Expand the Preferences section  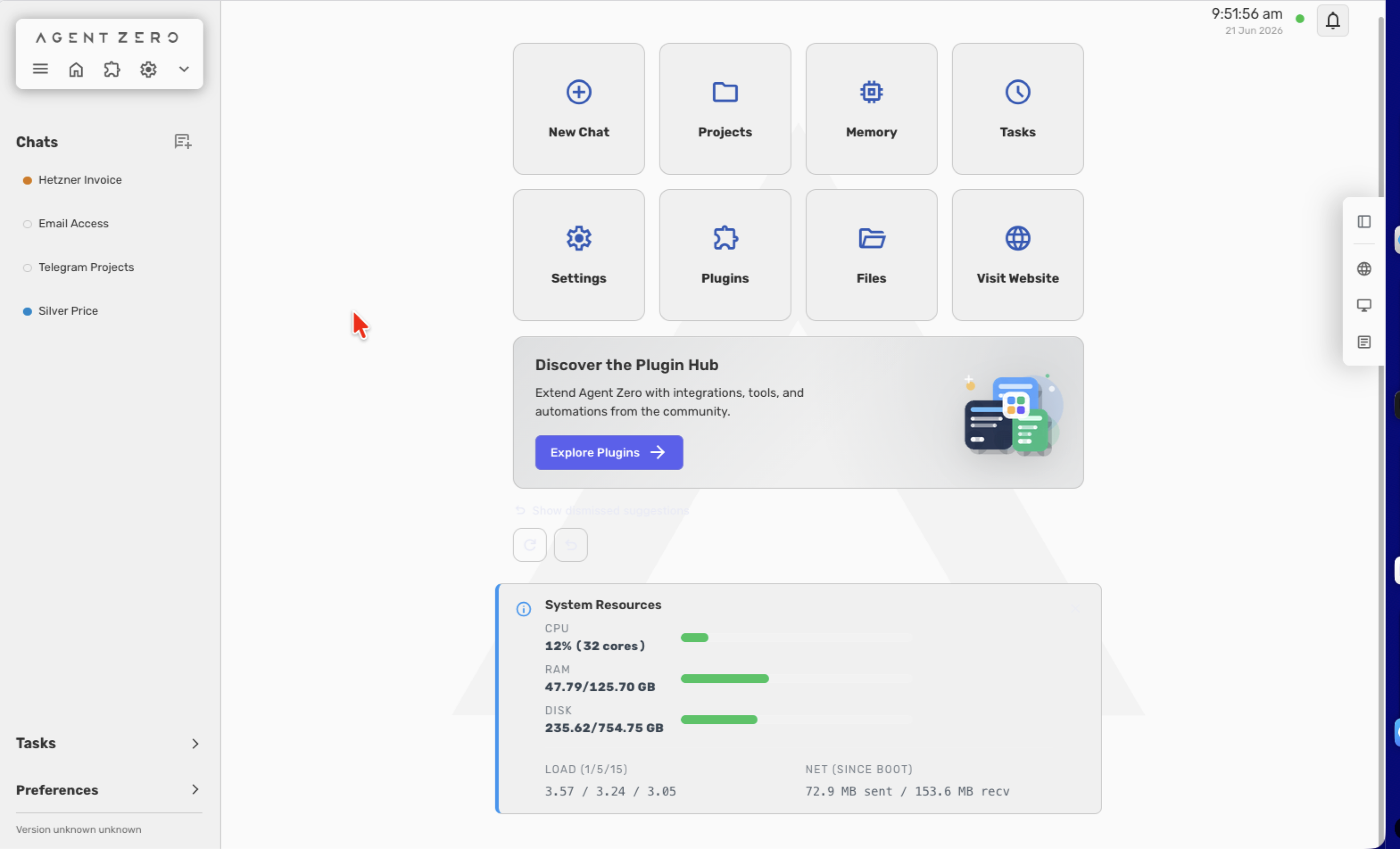[x=108, y=789]
